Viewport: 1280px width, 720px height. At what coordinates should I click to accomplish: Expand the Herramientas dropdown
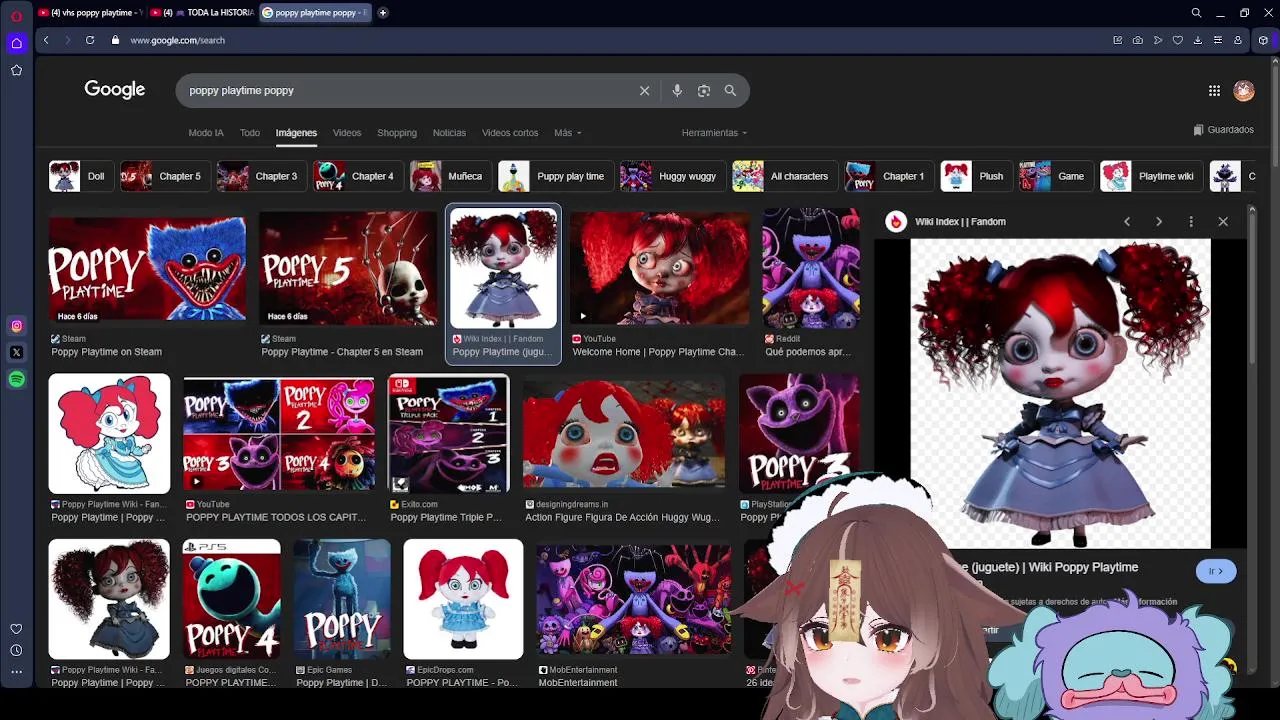714,133
